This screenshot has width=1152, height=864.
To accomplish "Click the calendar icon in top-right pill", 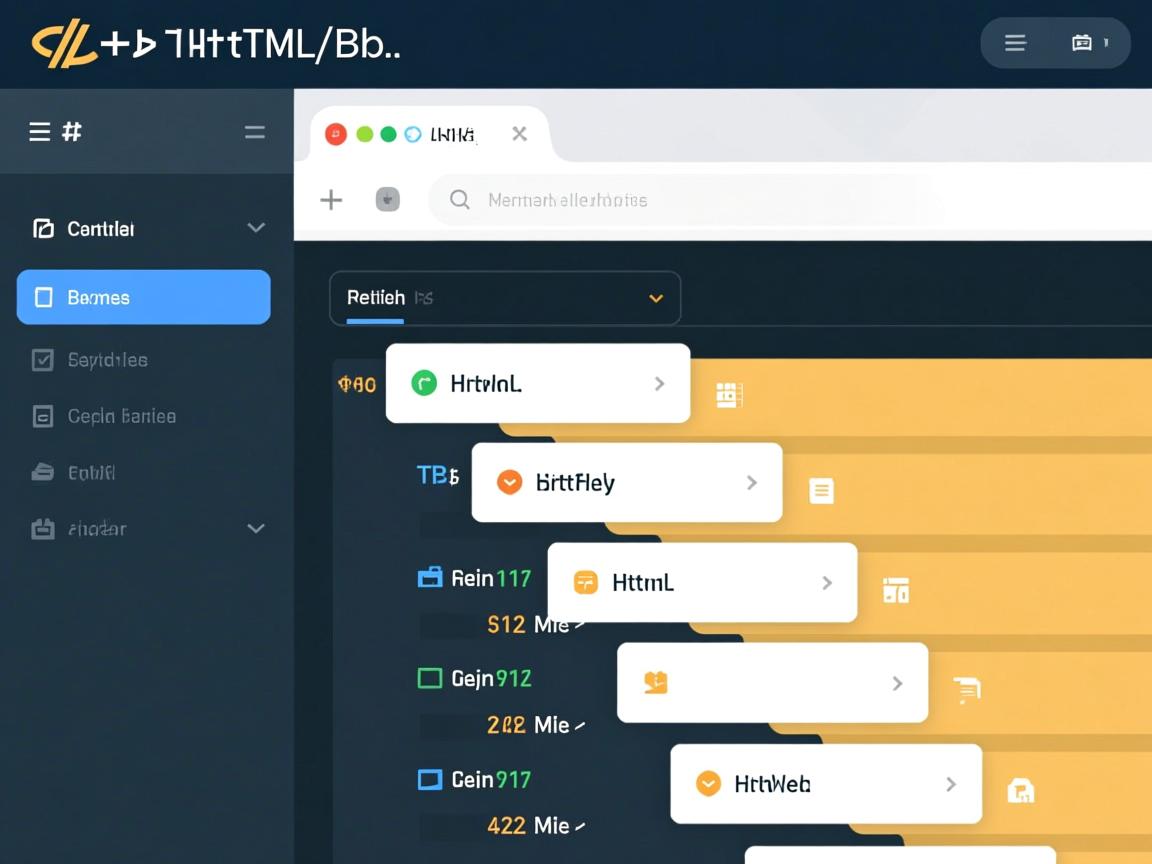I will 1081,43.
